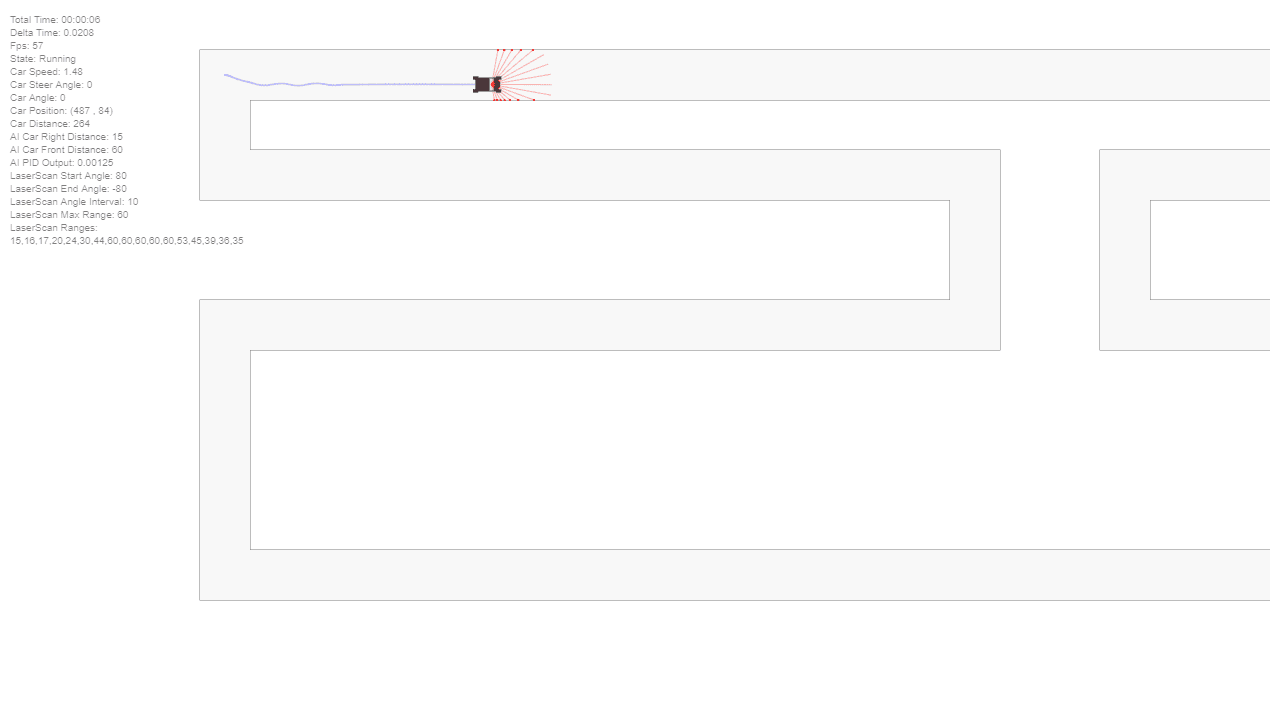This screenshot has width=1280, height=720.
Task: Click the Car Angle label
Action: point(38,98)
